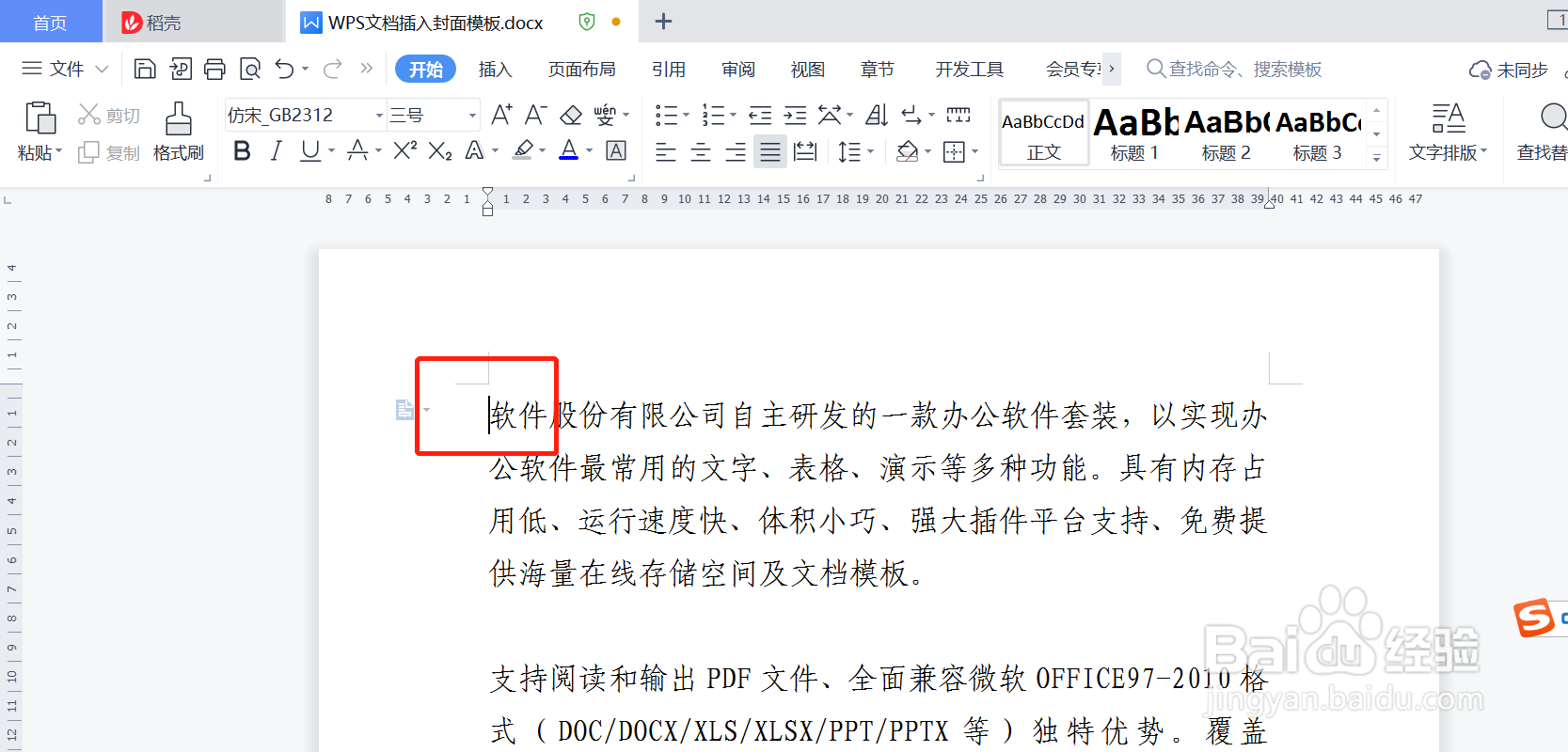Image resolution: width=1568 pixels, height=752 pixels.
Task: Click the search commands and templates box
Action: coord(1234,69)
